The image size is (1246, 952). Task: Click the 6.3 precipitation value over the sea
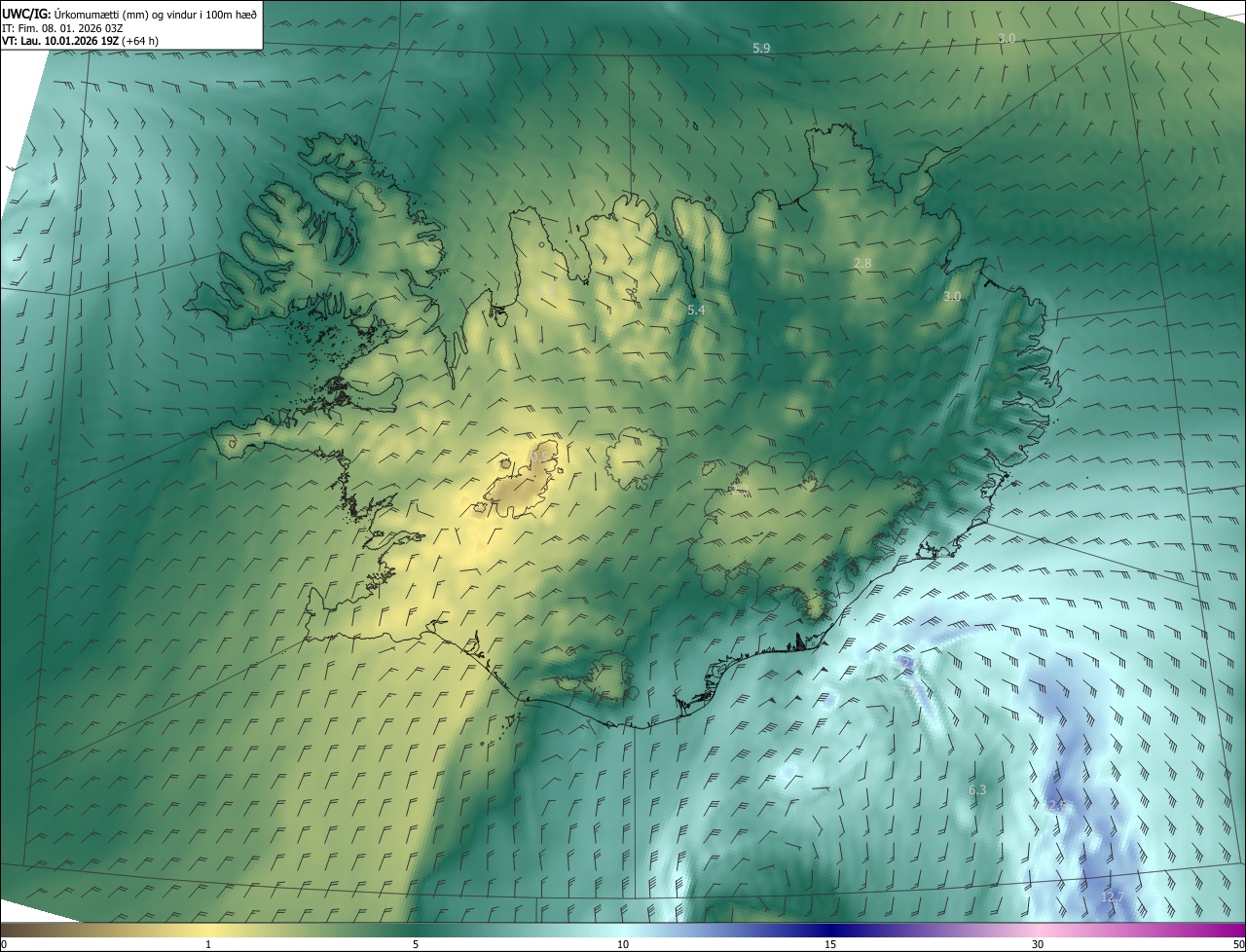[x=978, y=790]
